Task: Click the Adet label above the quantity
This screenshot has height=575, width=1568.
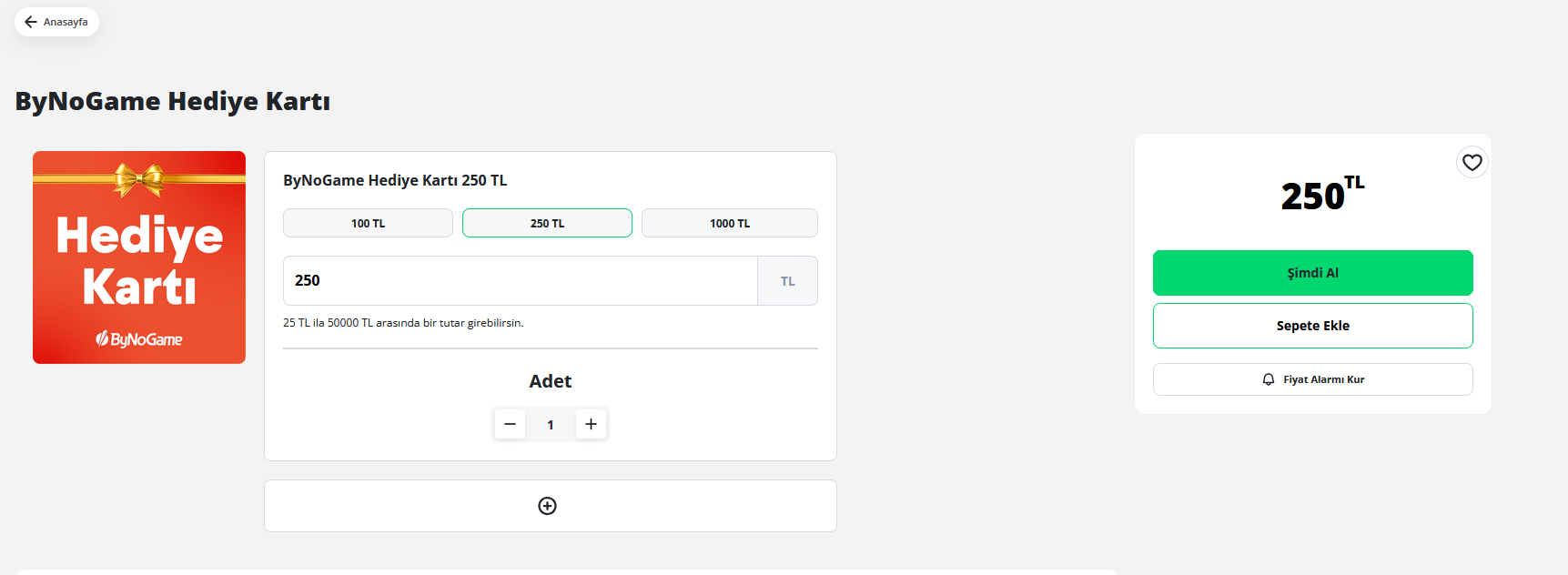Action: pyautogui.click(x=551, y=381)
